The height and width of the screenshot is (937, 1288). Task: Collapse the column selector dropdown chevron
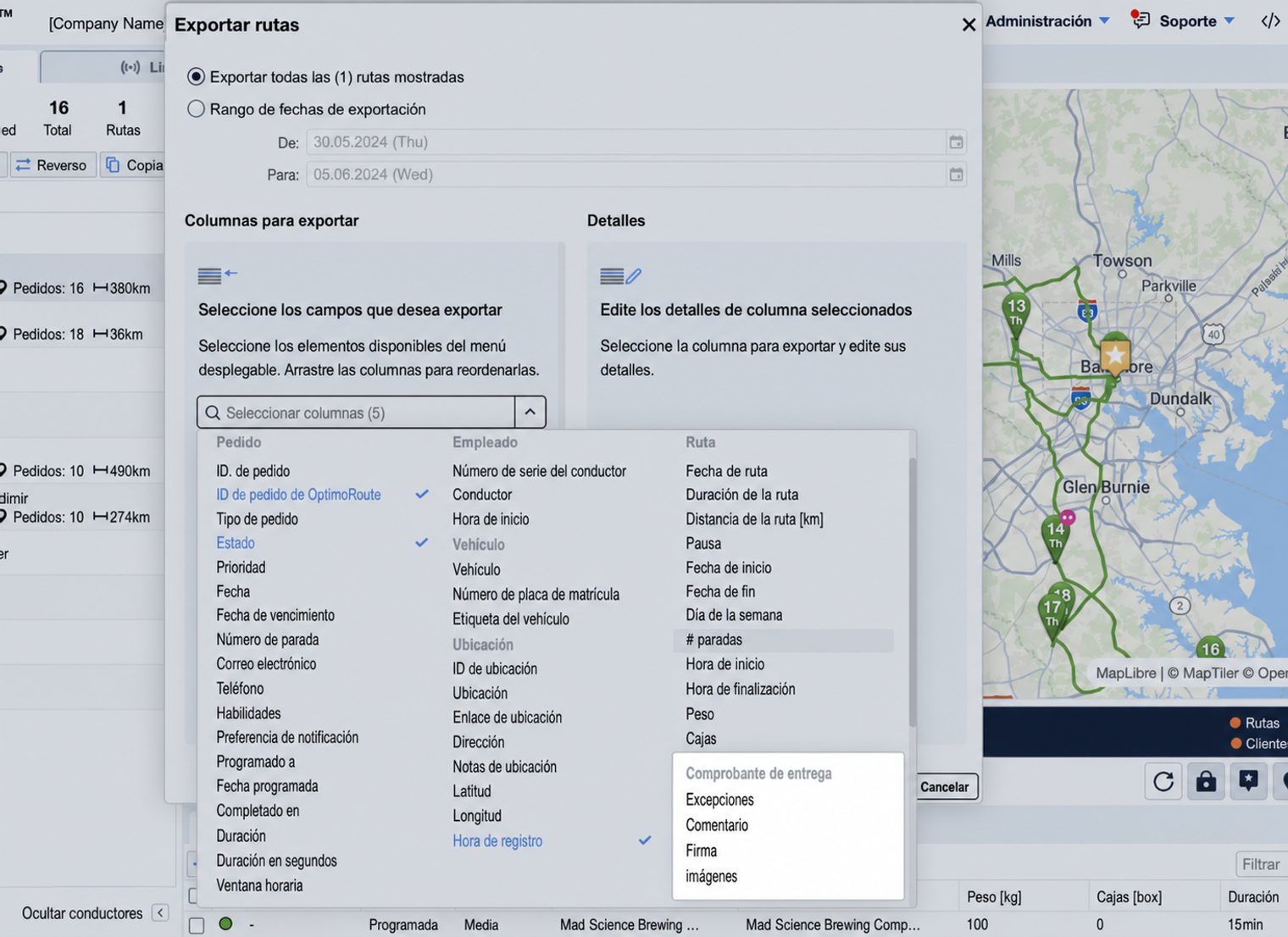[x=530, y=413]
